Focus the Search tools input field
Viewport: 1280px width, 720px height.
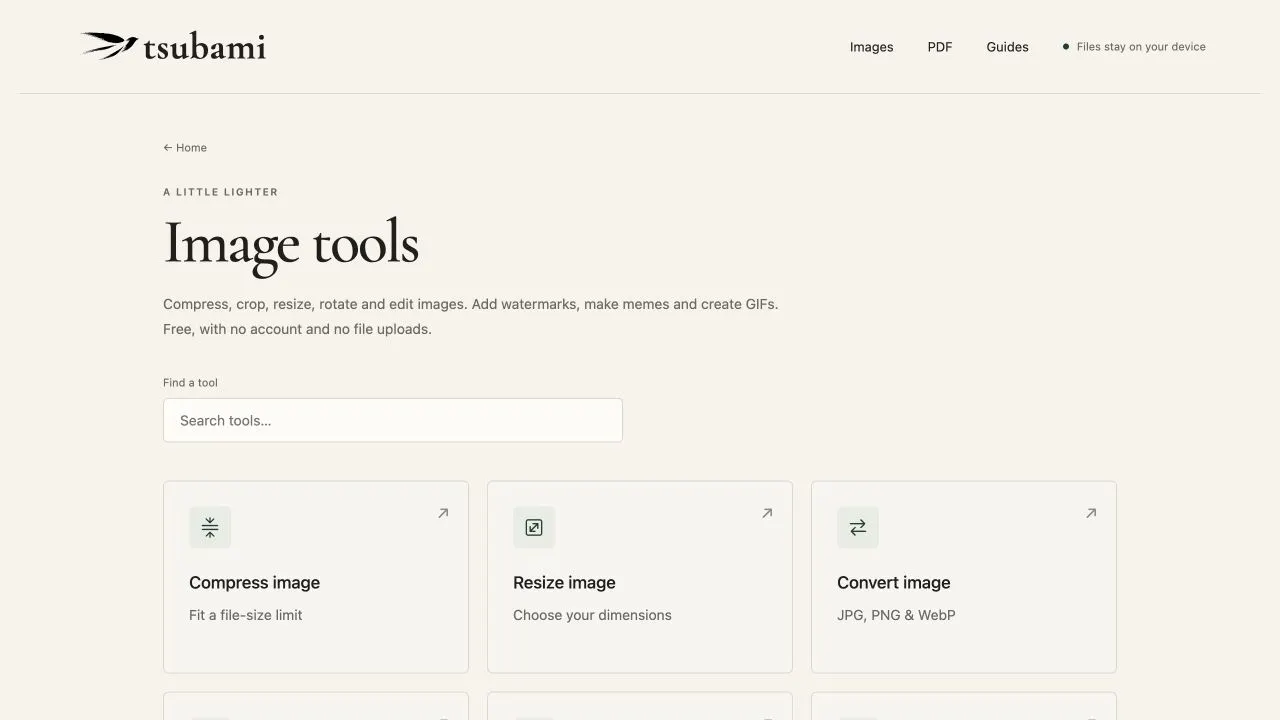tap(393, 420)
